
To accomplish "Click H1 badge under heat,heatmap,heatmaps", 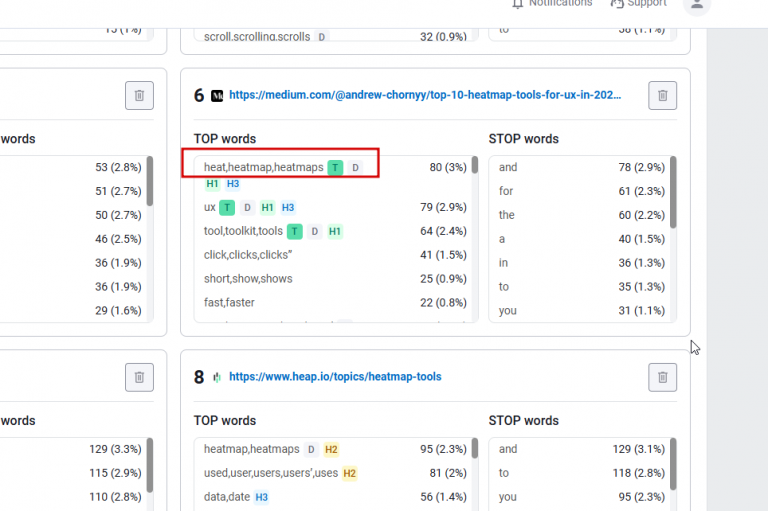I will (212, 184).
